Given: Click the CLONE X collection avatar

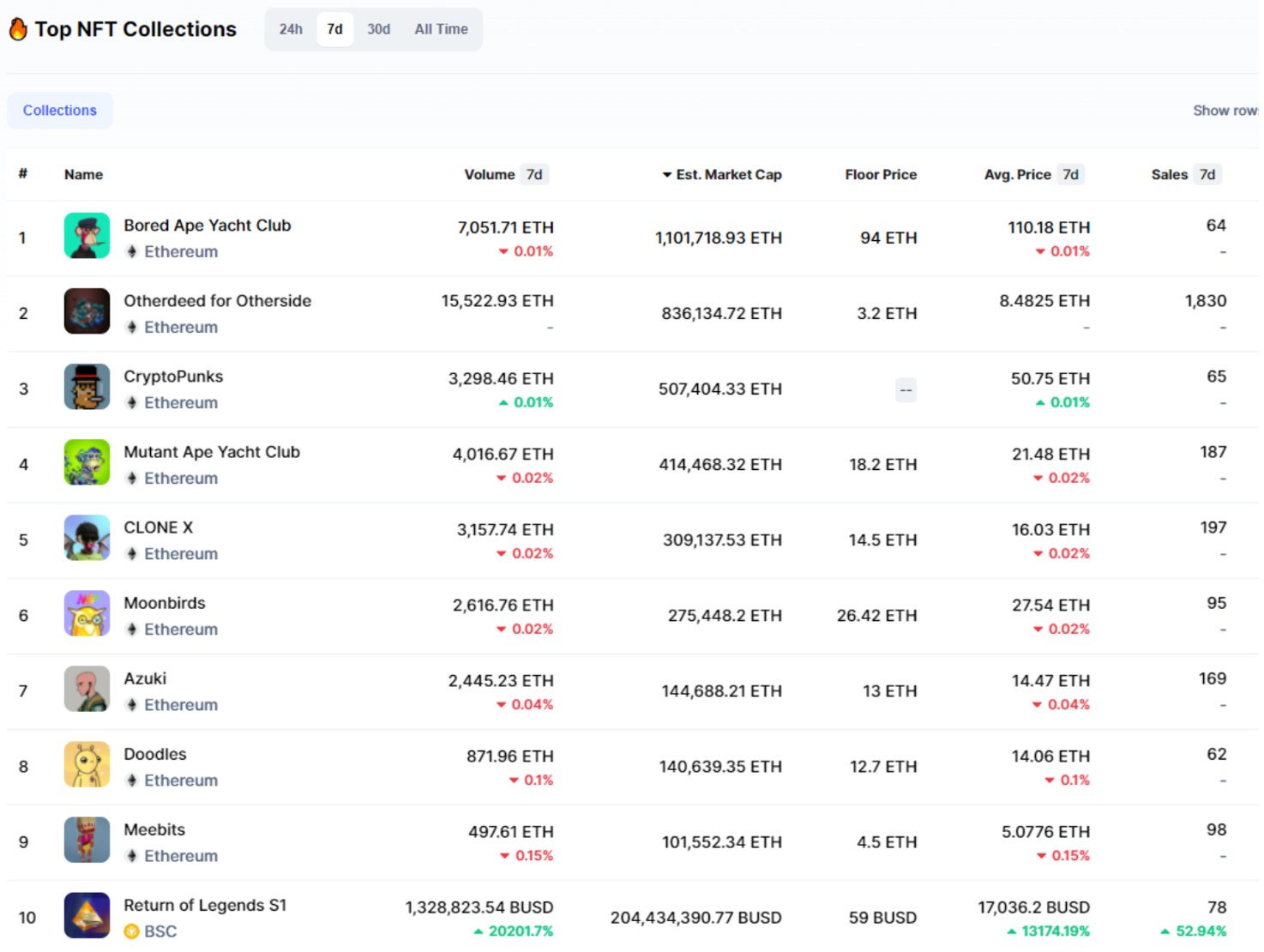Looking at the screenshot, I should [x=87, y=537].
